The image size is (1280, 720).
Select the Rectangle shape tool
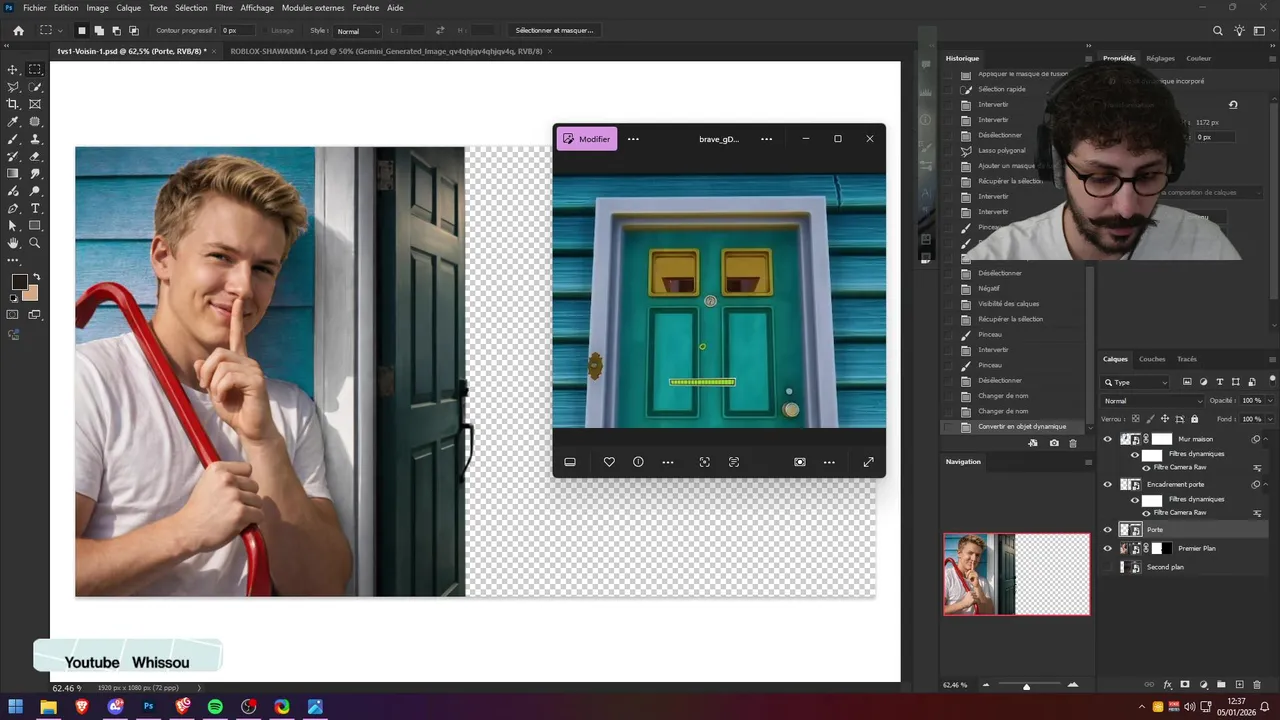tap(35, 226)
